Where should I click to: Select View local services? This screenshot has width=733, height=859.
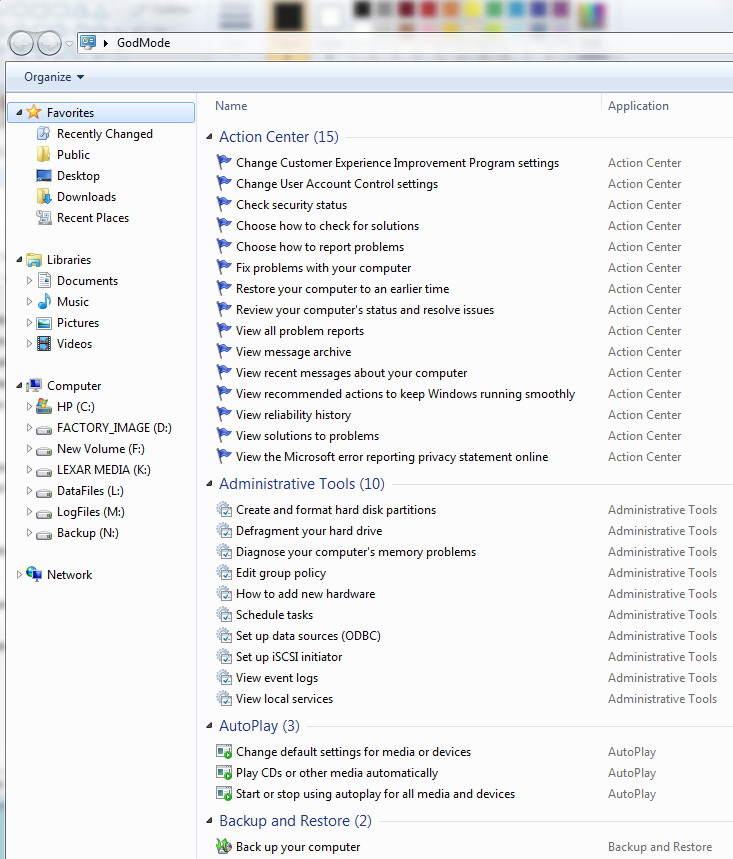(284, 699)
